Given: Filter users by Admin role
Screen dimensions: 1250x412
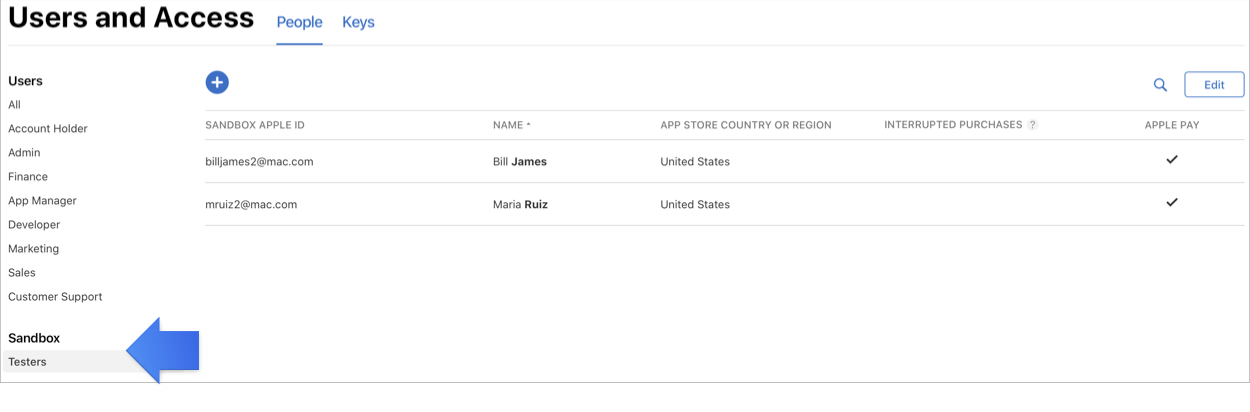Looking at the screenshot, I should [x=24, y=153].
